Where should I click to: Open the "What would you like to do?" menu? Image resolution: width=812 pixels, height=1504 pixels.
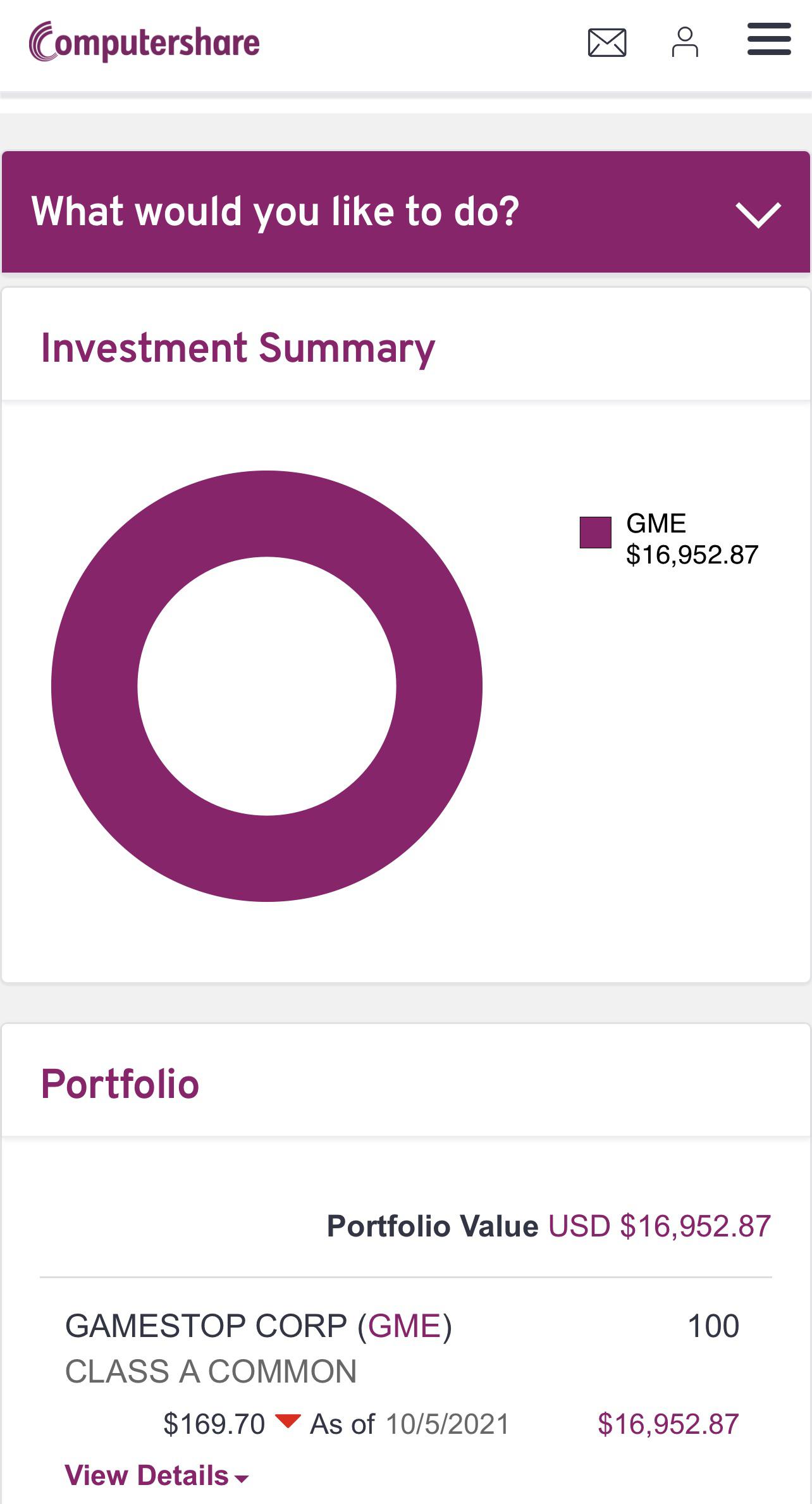point(275,211)
